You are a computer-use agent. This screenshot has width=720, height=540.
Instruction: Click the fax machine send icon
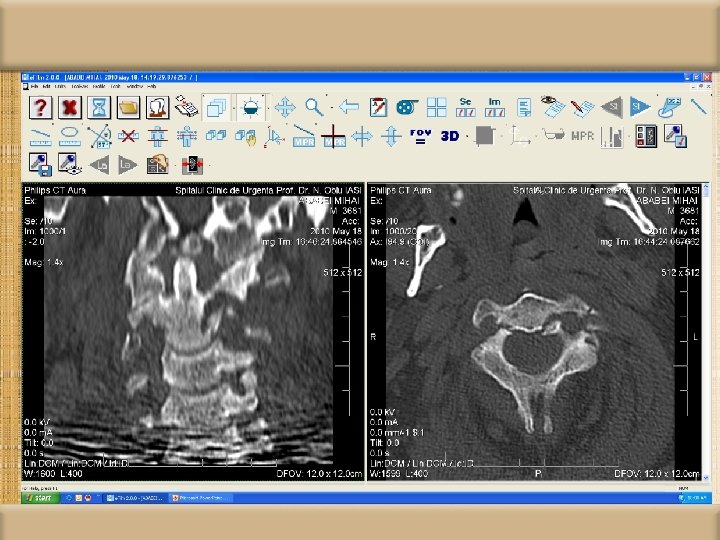186,107
